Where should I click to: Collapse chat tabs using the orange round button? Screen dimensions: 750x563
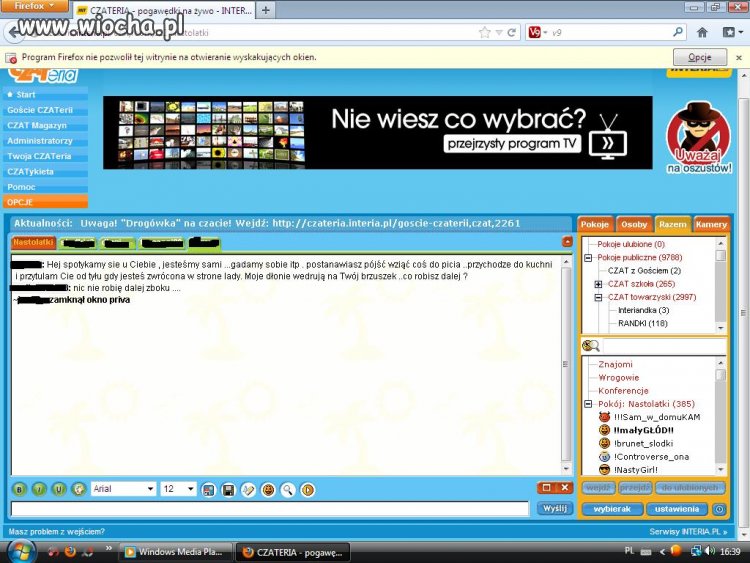coord(567,242)
